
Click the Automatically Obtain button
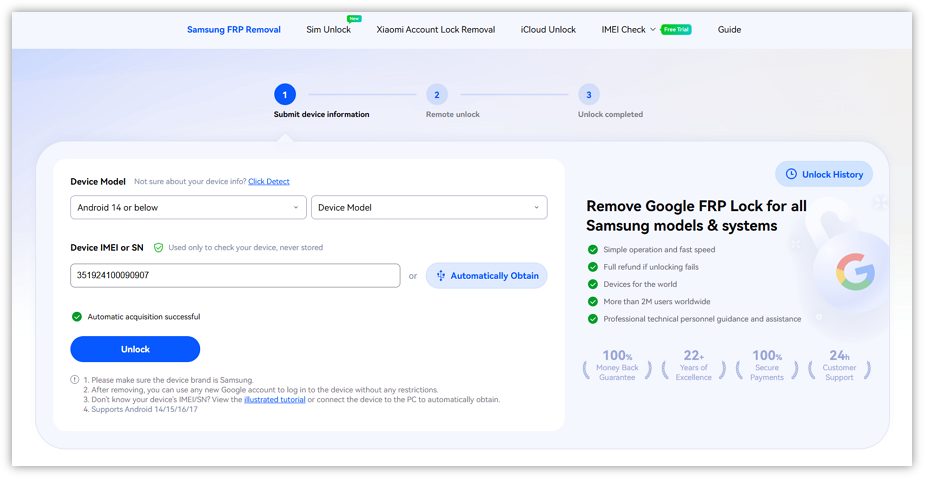[x=487, y=275]
